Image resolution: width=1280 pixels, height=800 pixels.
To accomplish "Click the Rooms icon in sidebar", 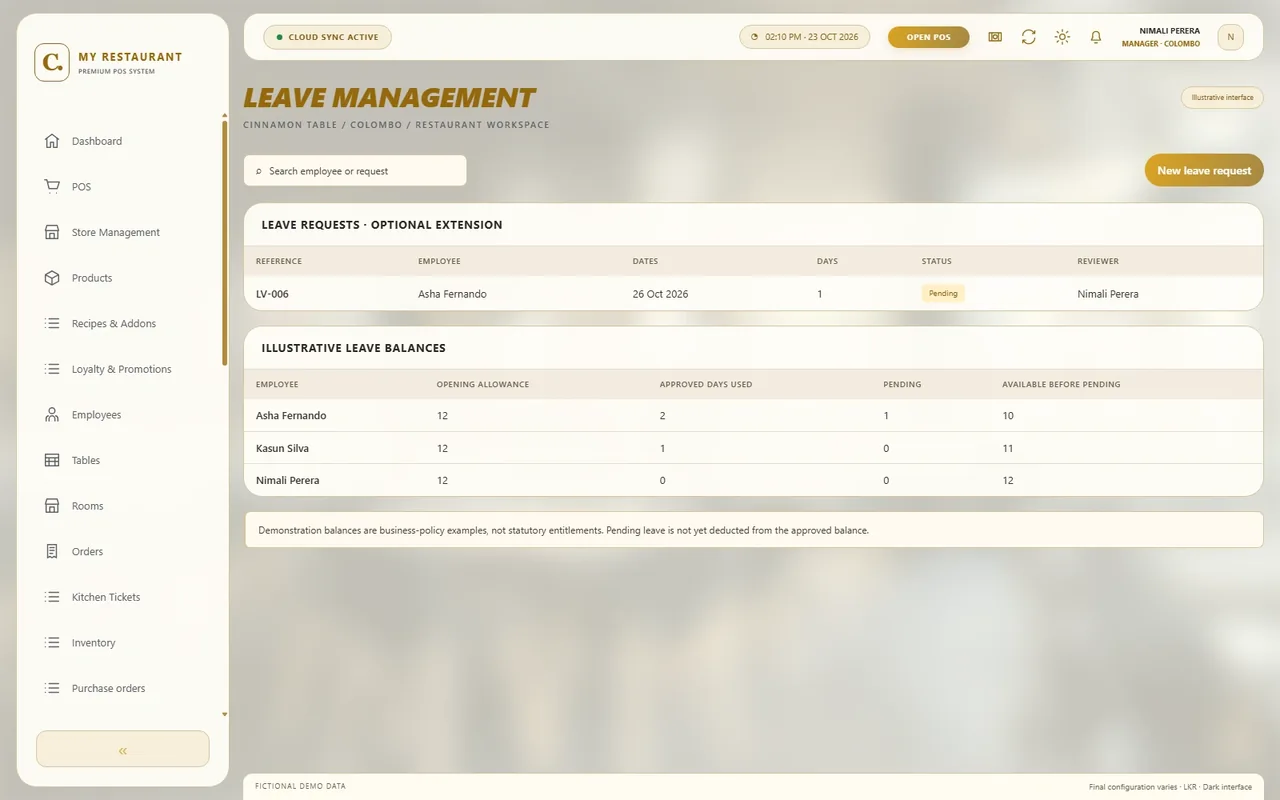I will coord(52,506).
